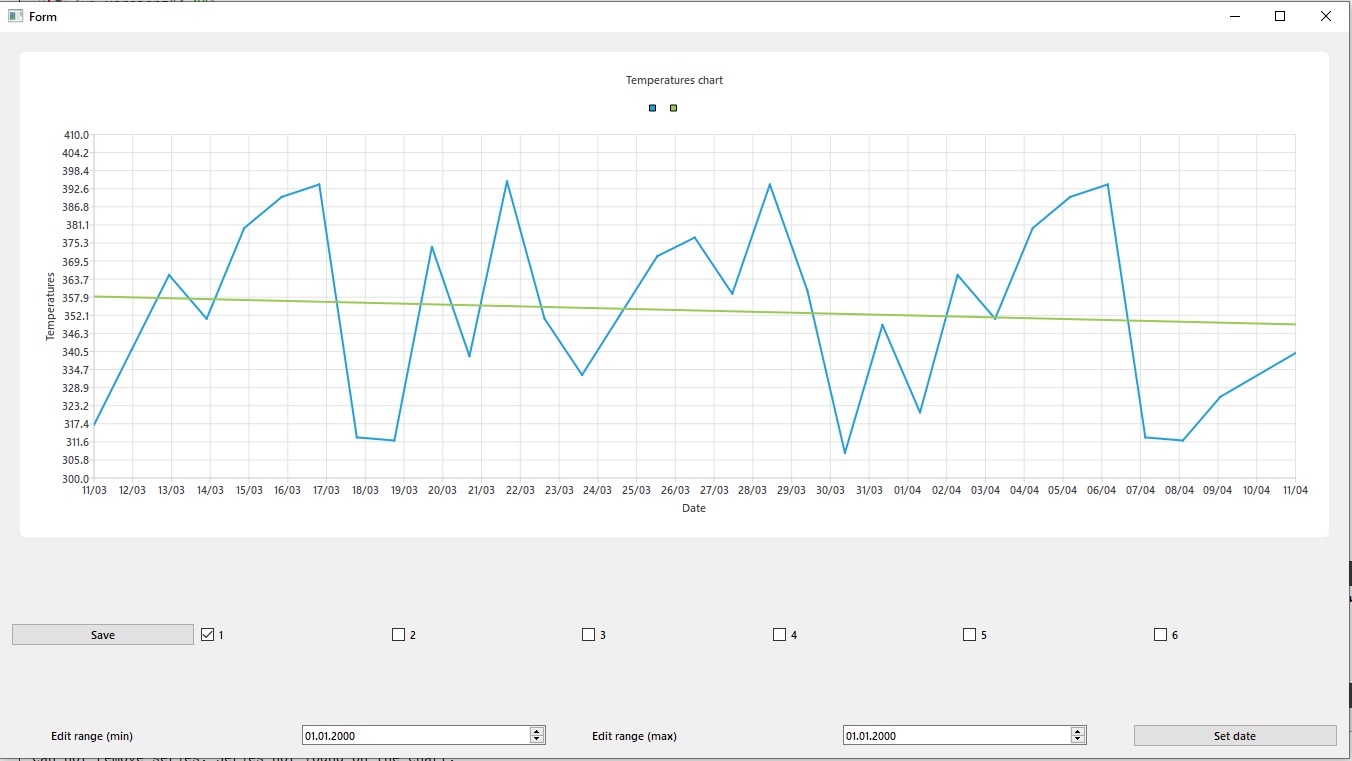Enable checkbox 6
The image size is (1352, 761).
click(1160, 633)
